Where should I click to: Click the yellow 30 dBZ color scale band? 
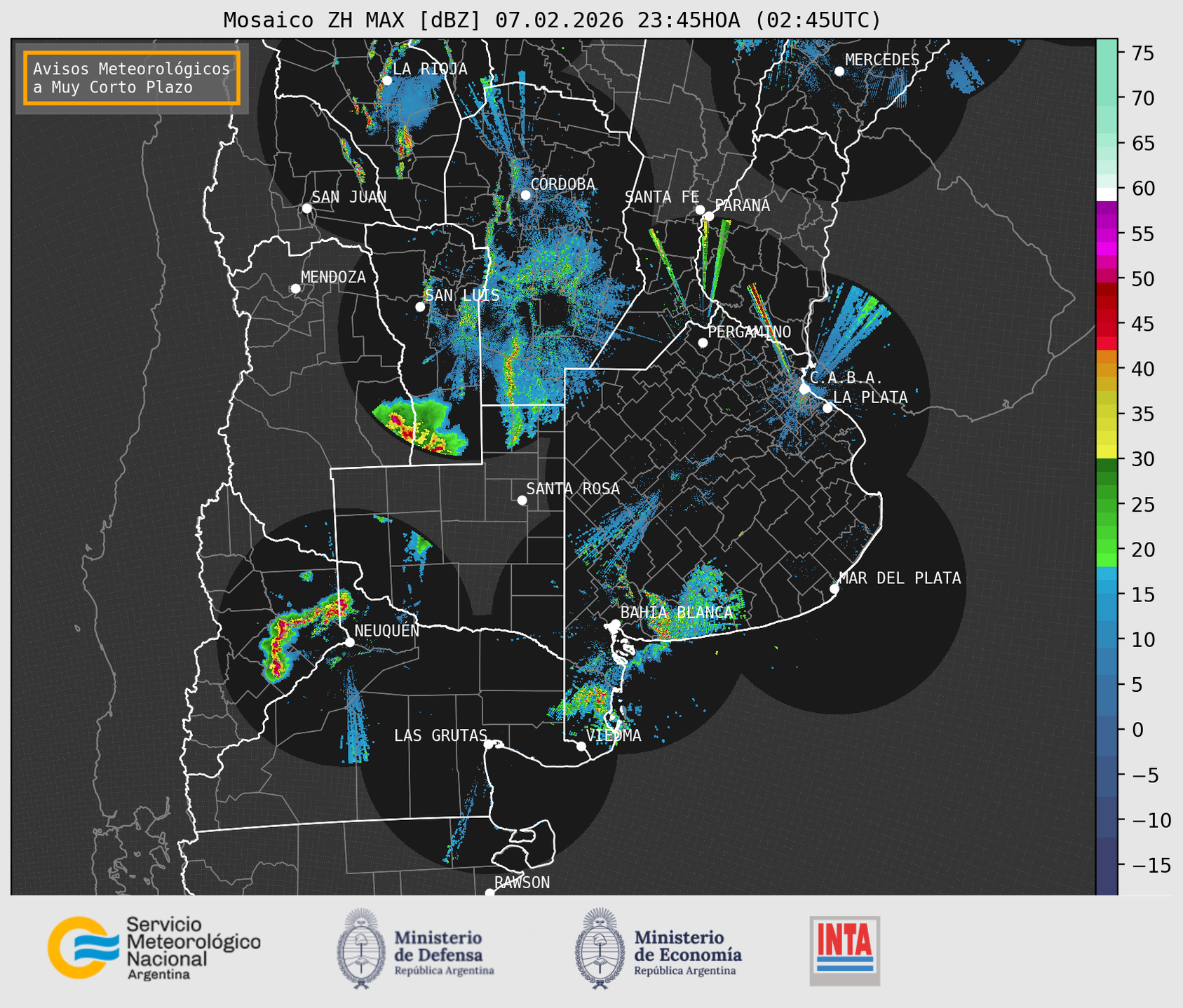click(x=1107, y=452)
